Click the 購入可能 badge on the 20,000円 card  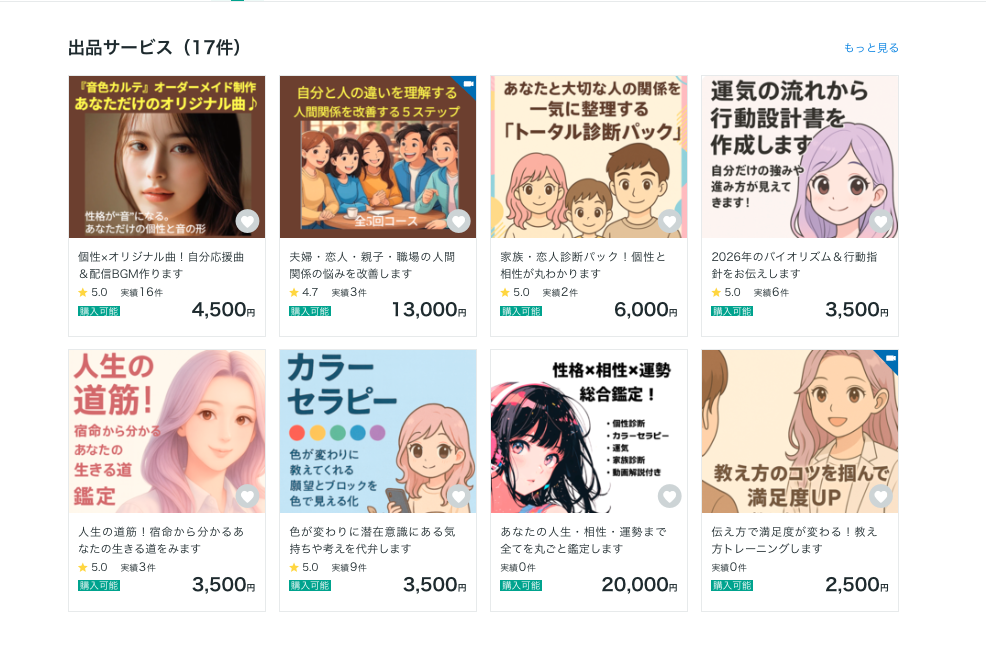[520, 586]
